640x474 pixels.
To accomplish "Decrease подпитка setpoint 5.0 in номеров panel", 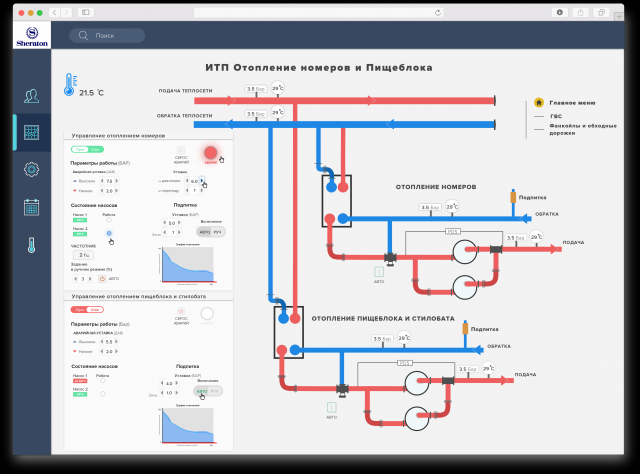I will (165, 223).
